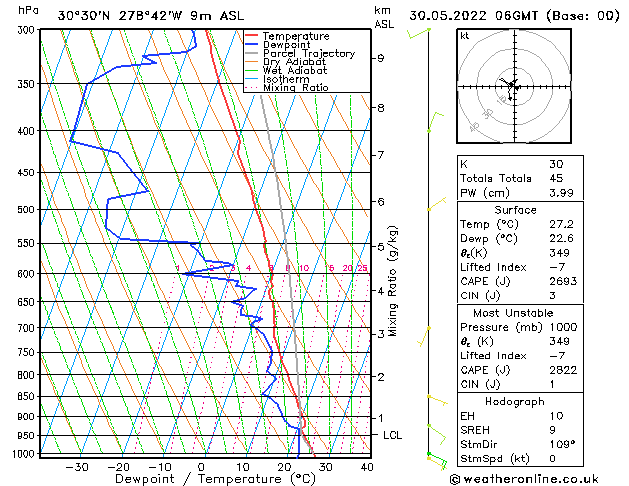Select the Pressure (mb) value 1000
The width and height of the screenshot is (629, 486).
click(x=563, y=327)
